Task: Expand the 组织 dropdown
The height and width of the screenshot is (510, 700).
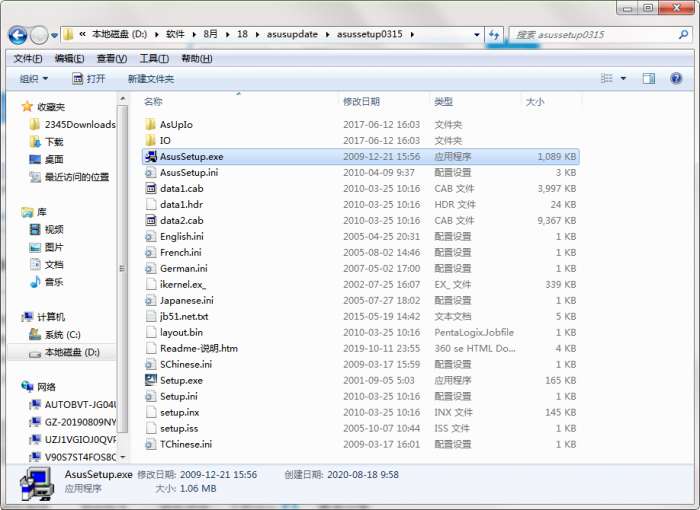Action: coord(34,79)
